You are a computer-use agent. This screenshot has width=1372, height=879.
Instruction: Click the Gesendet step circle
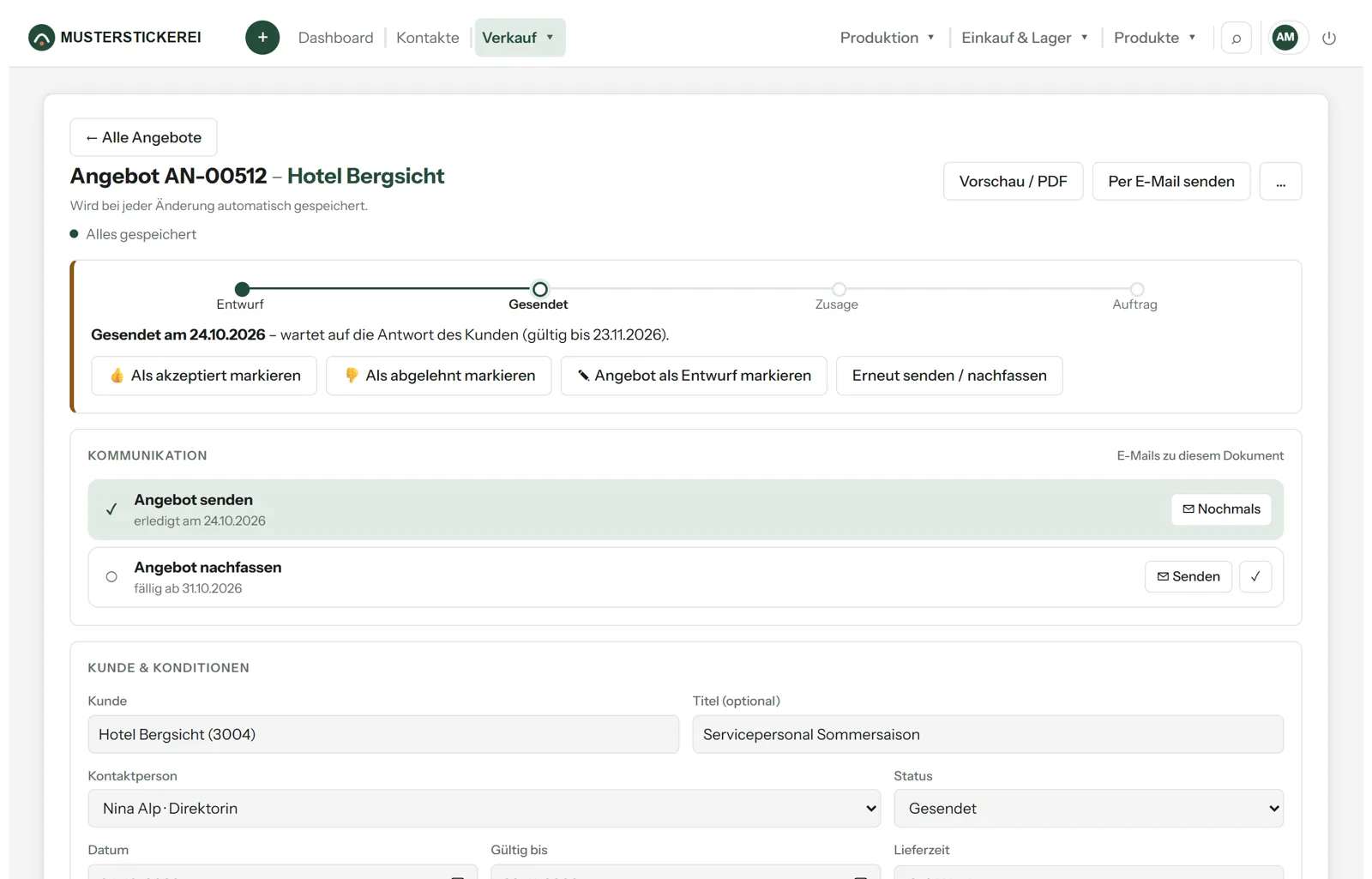point(539,289)
